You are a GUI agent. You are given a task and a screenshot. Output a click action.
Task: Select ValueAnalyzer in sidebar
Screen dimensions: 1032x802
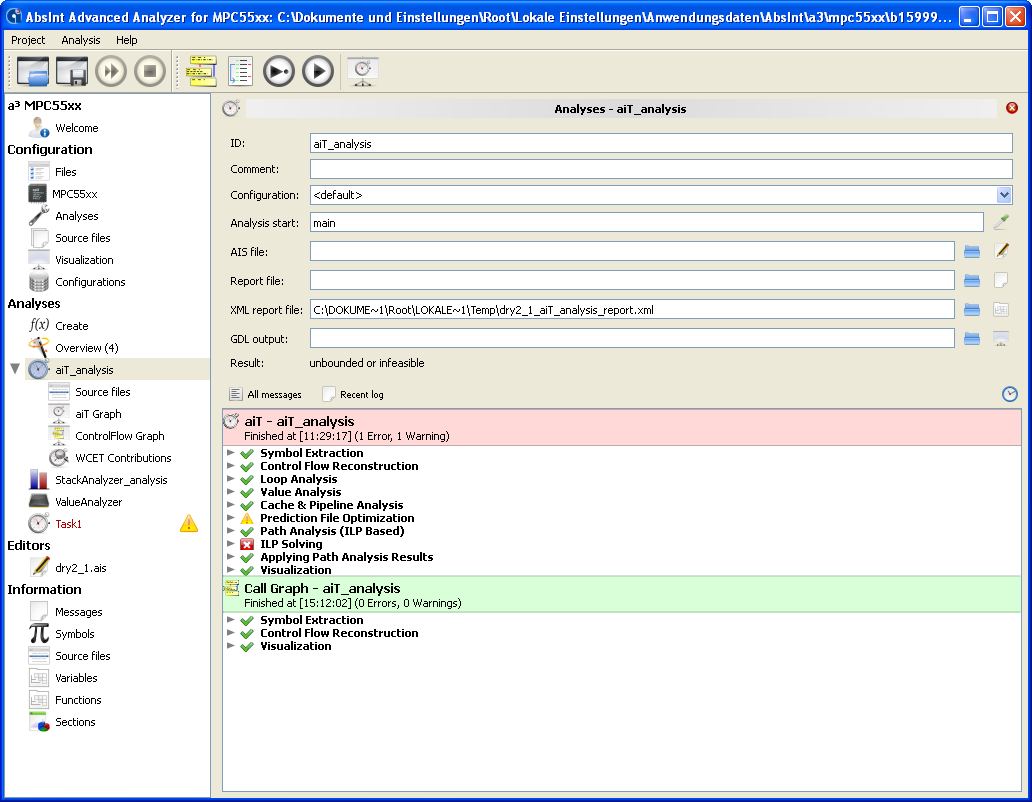coord(88,502)
